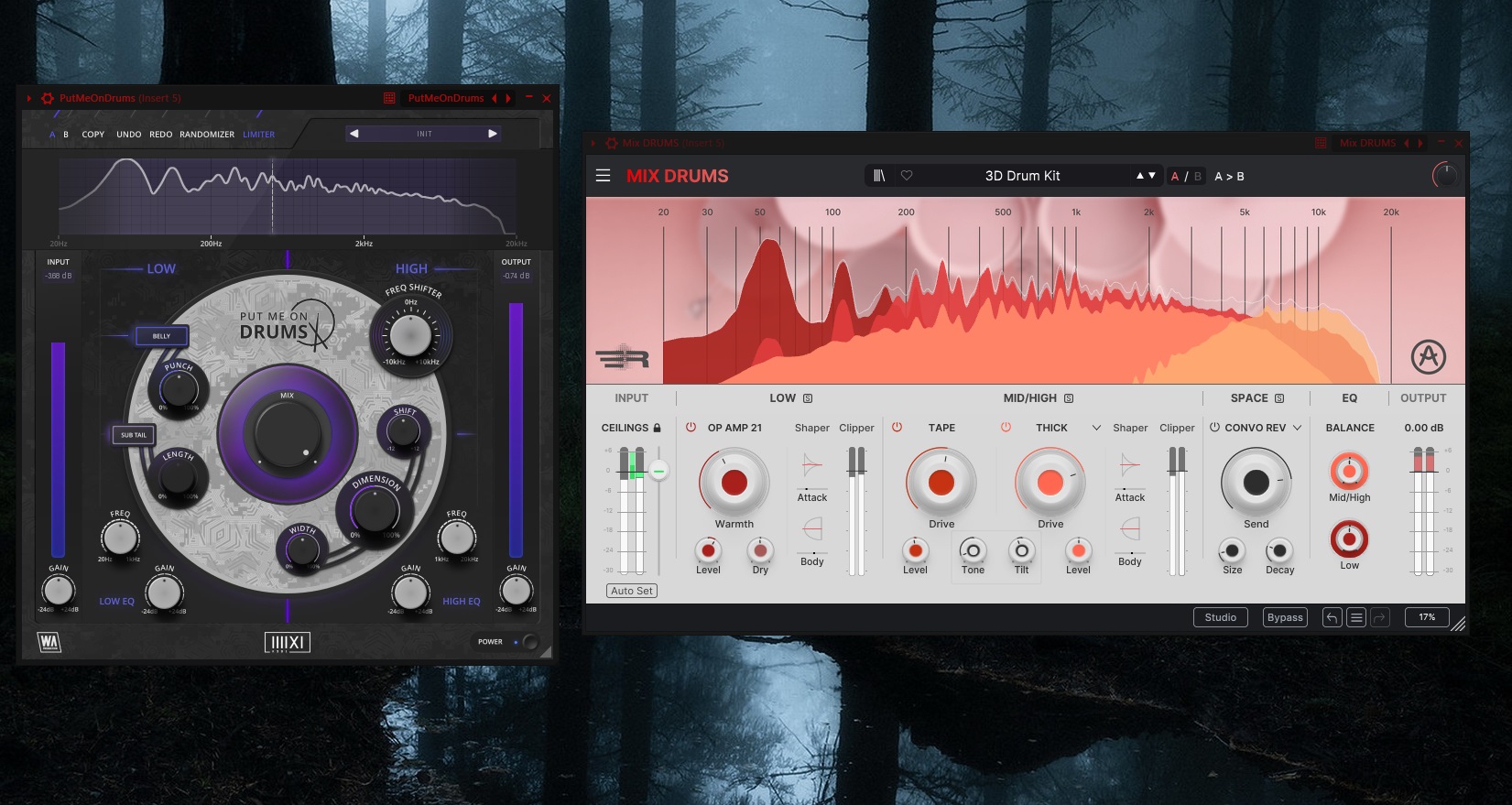Click the Bypass button in the Mix Drums footer
This screenshot has height=805, width=1512.
point(1285,617)
